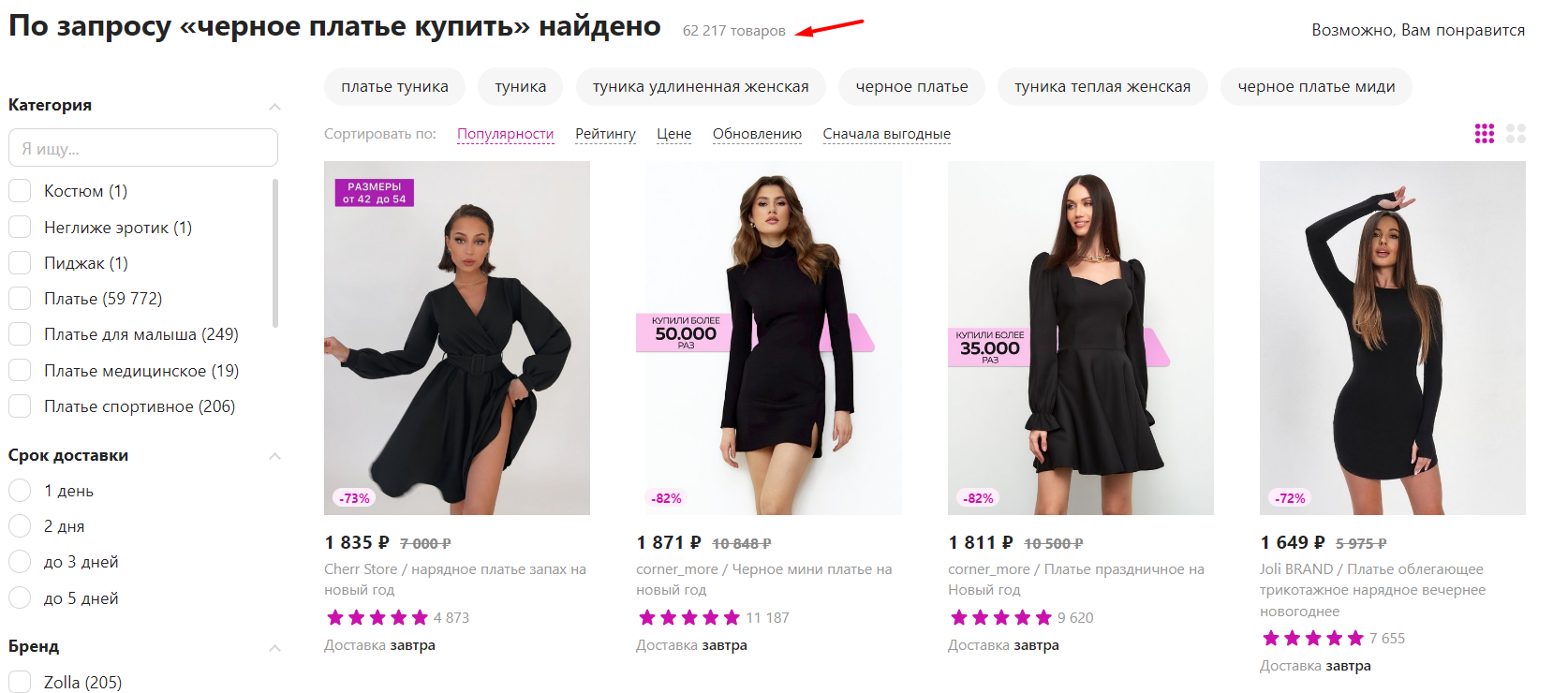
Task: Click the 35.000 purchases badge
Action: tap(990, 347)
